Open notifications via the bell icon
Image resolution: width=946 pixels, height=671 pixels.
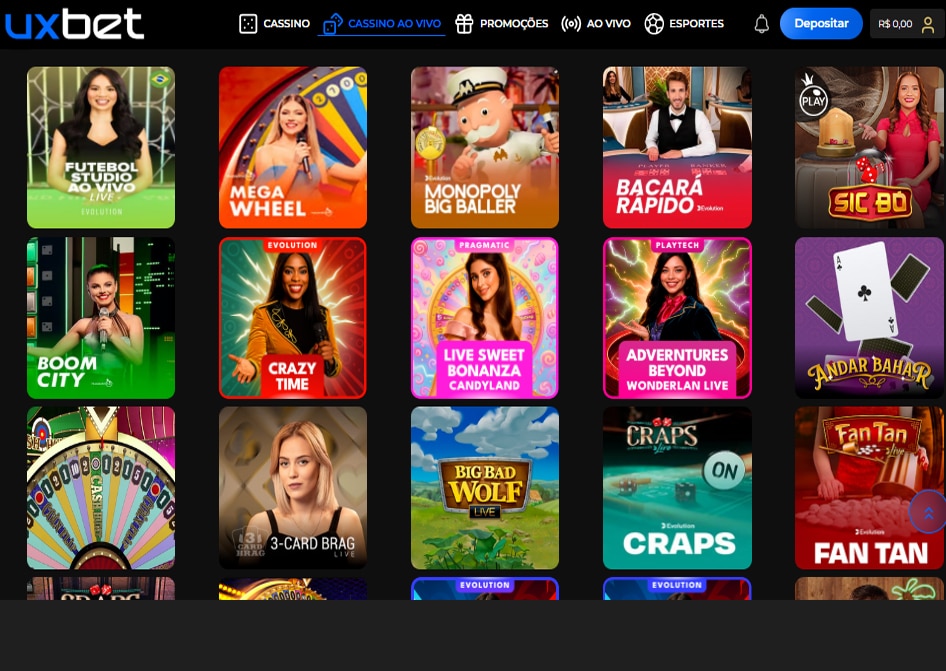click(x=761, y=23)
